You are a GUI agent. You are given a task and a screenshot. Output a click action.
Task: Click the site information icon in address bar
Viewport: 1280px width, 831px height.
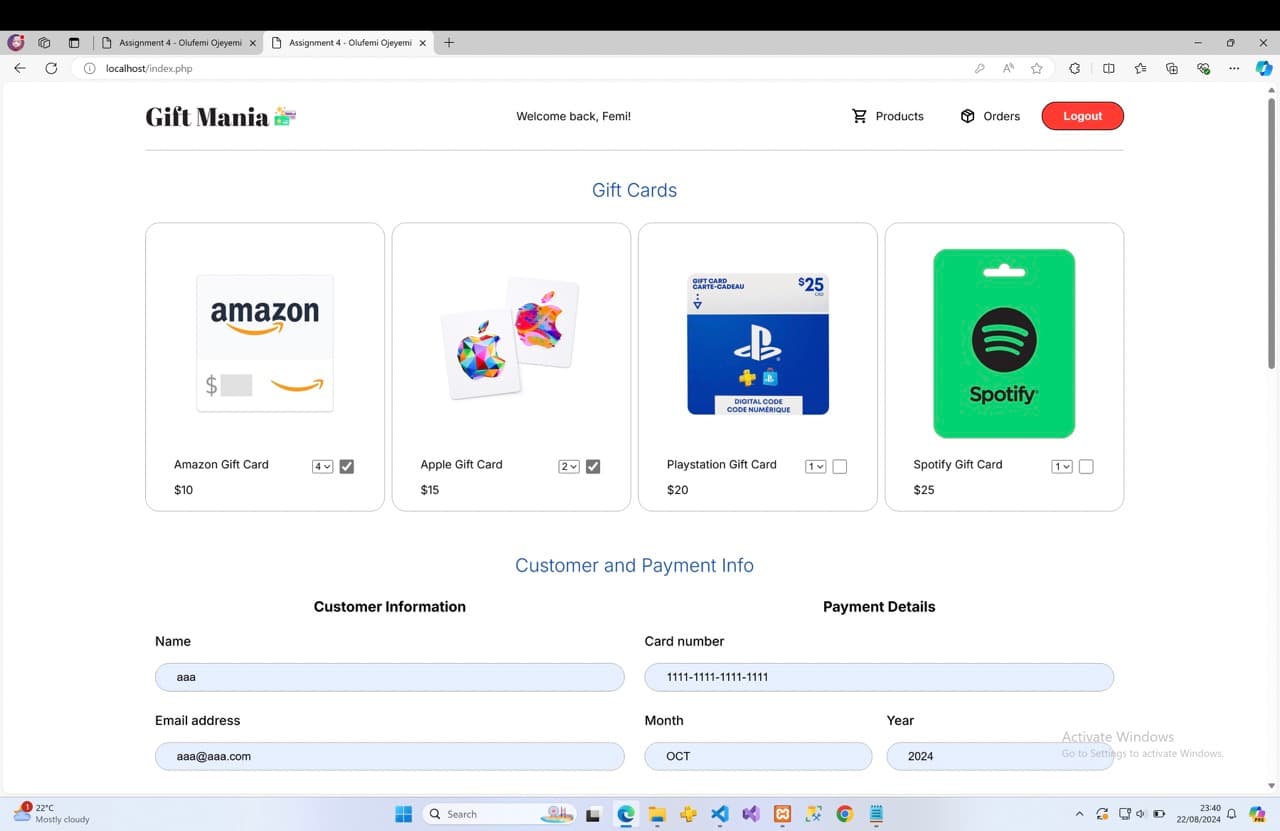point(89,68)
